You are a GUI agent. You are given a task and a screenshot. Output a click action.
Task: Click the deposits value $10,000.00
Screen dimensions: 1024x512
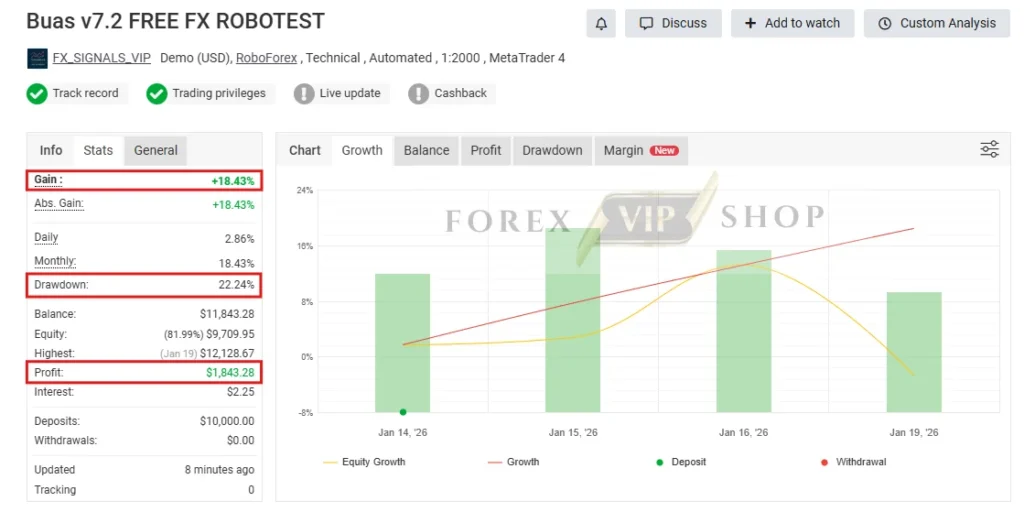(227, 421)
